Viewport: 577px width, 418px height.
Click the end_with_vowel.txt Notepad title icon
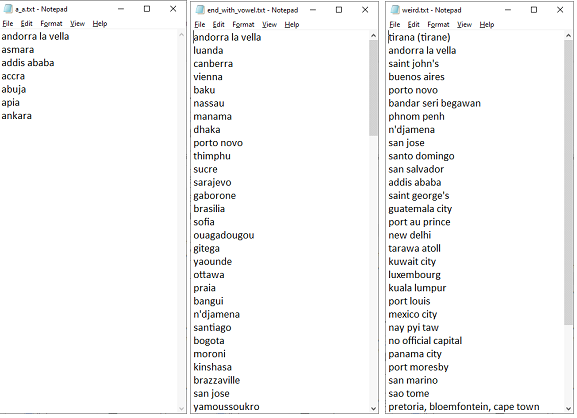[x=200, y=10]
